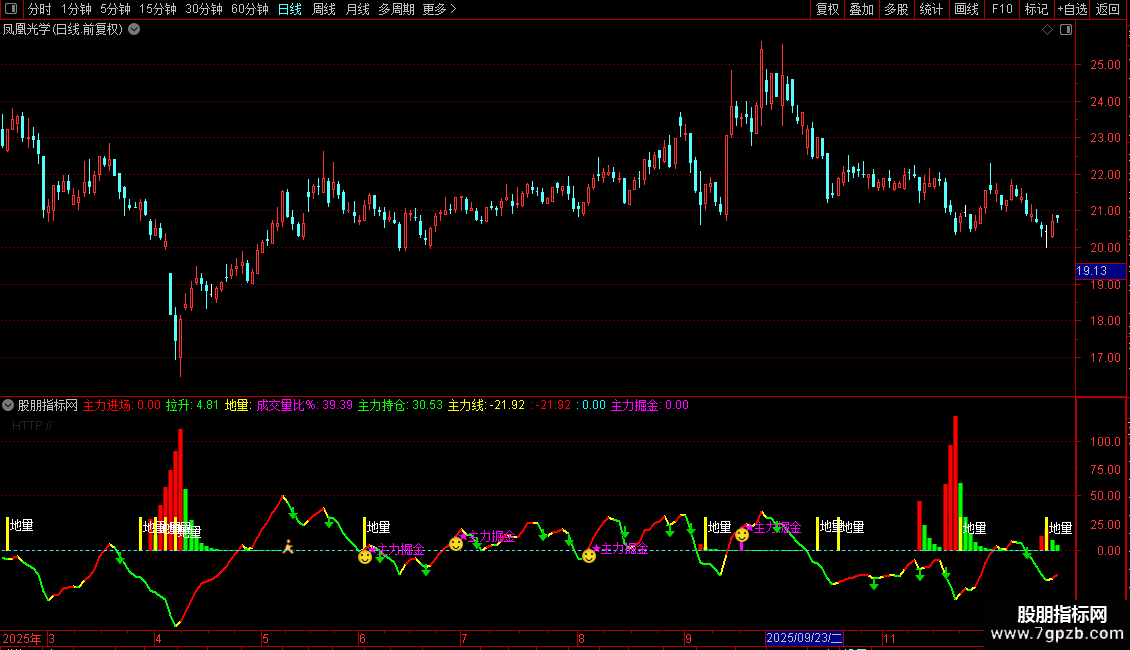Open the 统计 statistics tool

931,9
